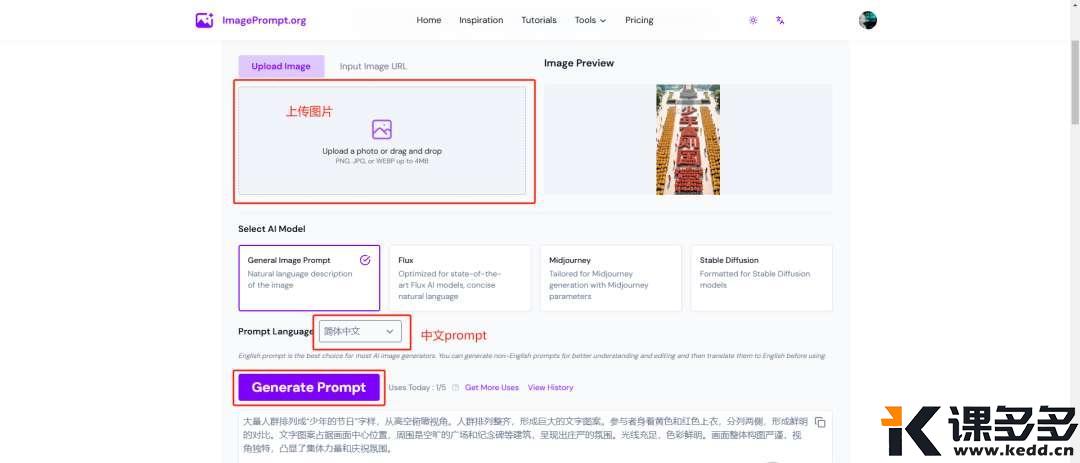Choose the Midjourney model option

pos(610,278)
